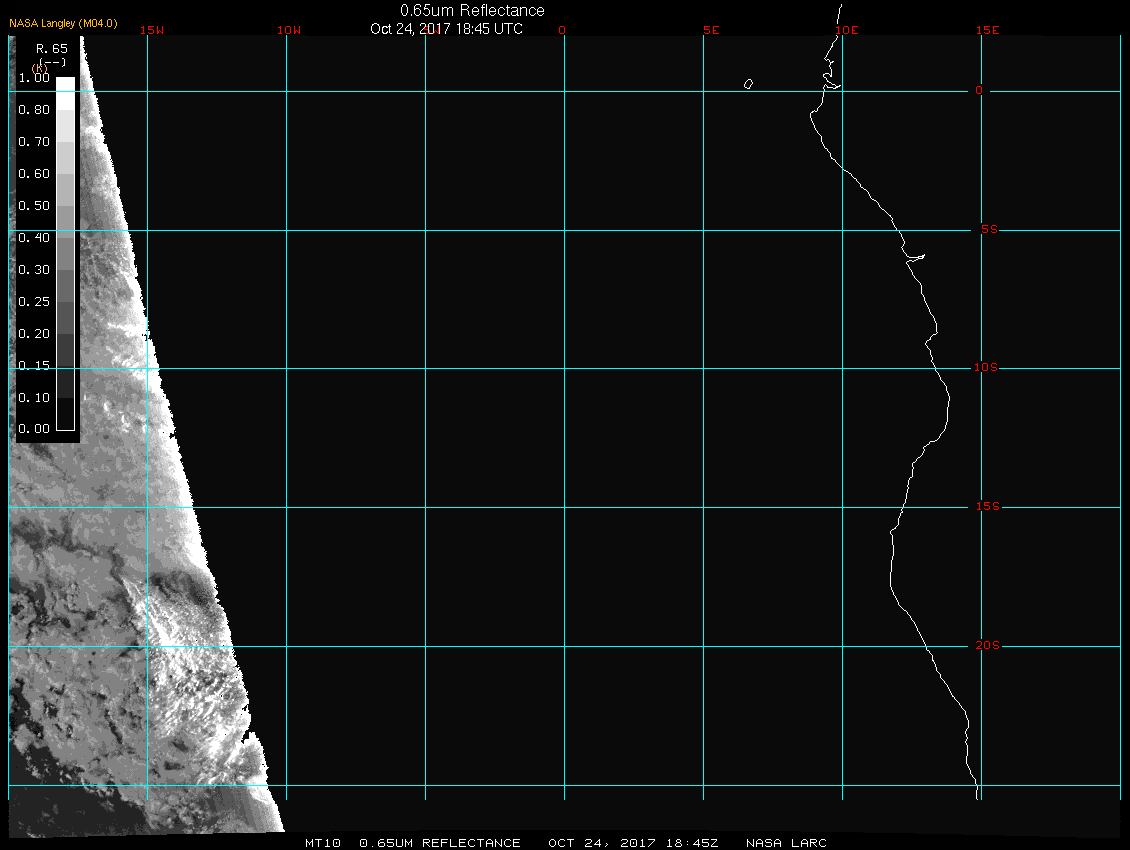Click the white top of the reflectance colorbar

pos(65,85)
